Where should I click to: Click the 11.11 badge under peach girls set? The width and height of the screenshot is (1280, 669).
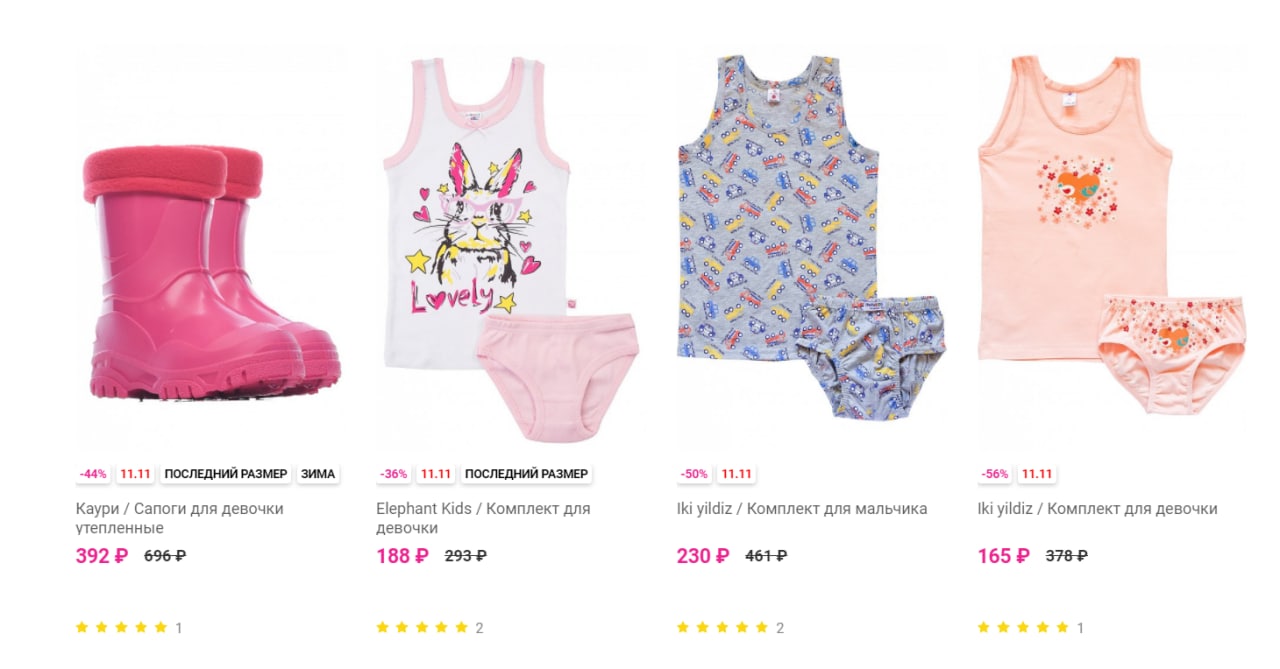click(x=1037, y=474)
